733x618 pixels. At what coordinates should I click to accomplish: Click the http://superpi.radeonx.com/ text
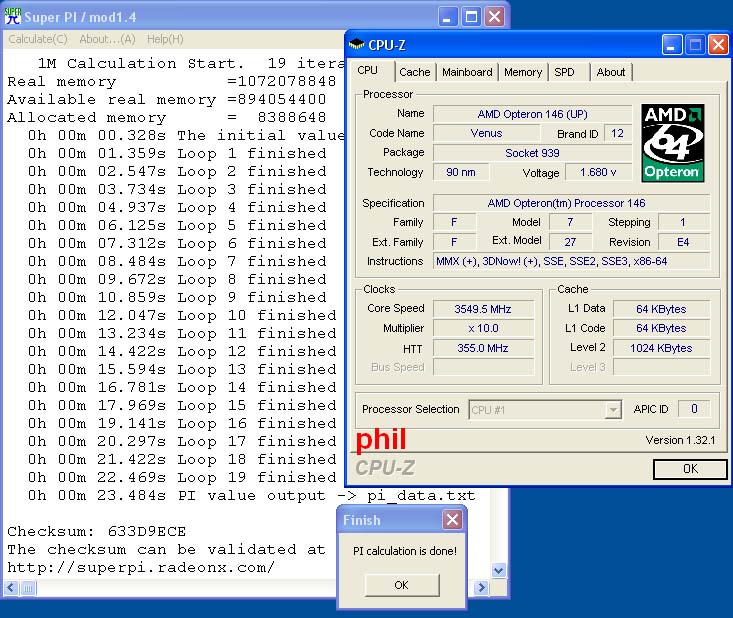coord(141,568)
